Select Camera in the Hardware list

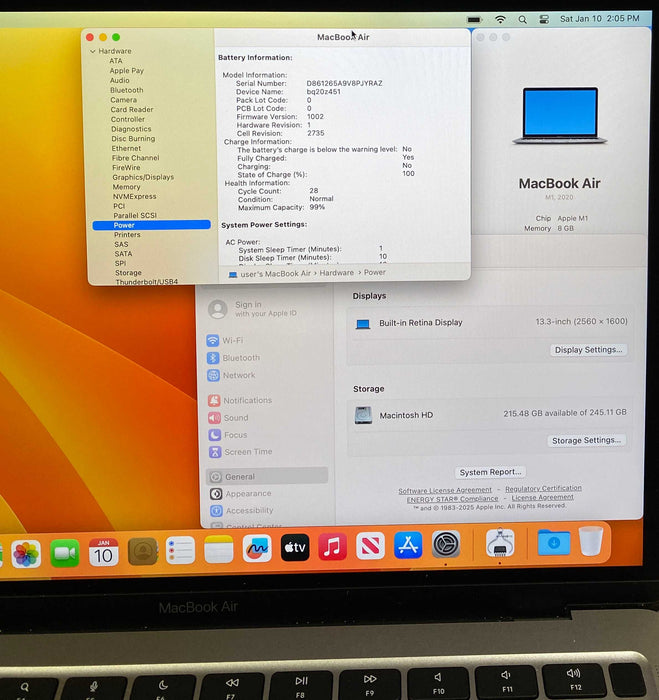[x=124, y=100]
